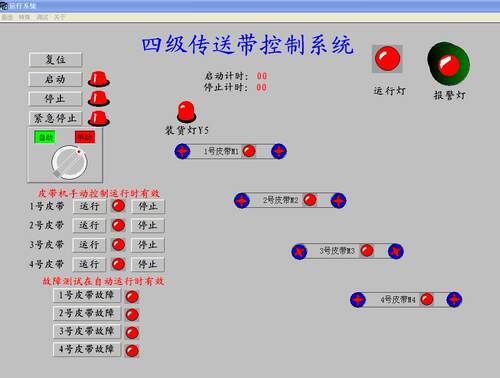Click the 停止 button below 启动
Screen dimensions: 500x378
click(55, 99)
